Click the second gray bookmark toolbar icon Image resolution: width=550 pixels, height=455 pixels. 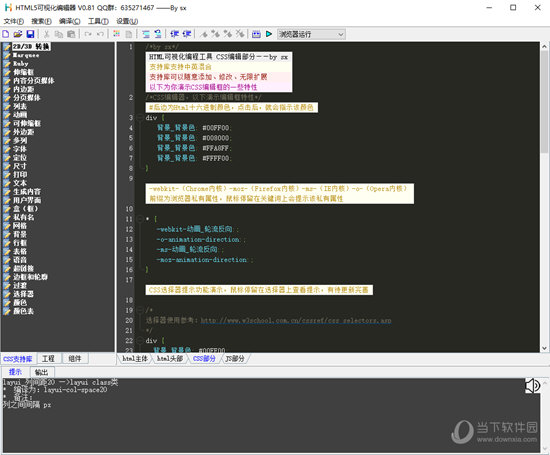(216, 34)
